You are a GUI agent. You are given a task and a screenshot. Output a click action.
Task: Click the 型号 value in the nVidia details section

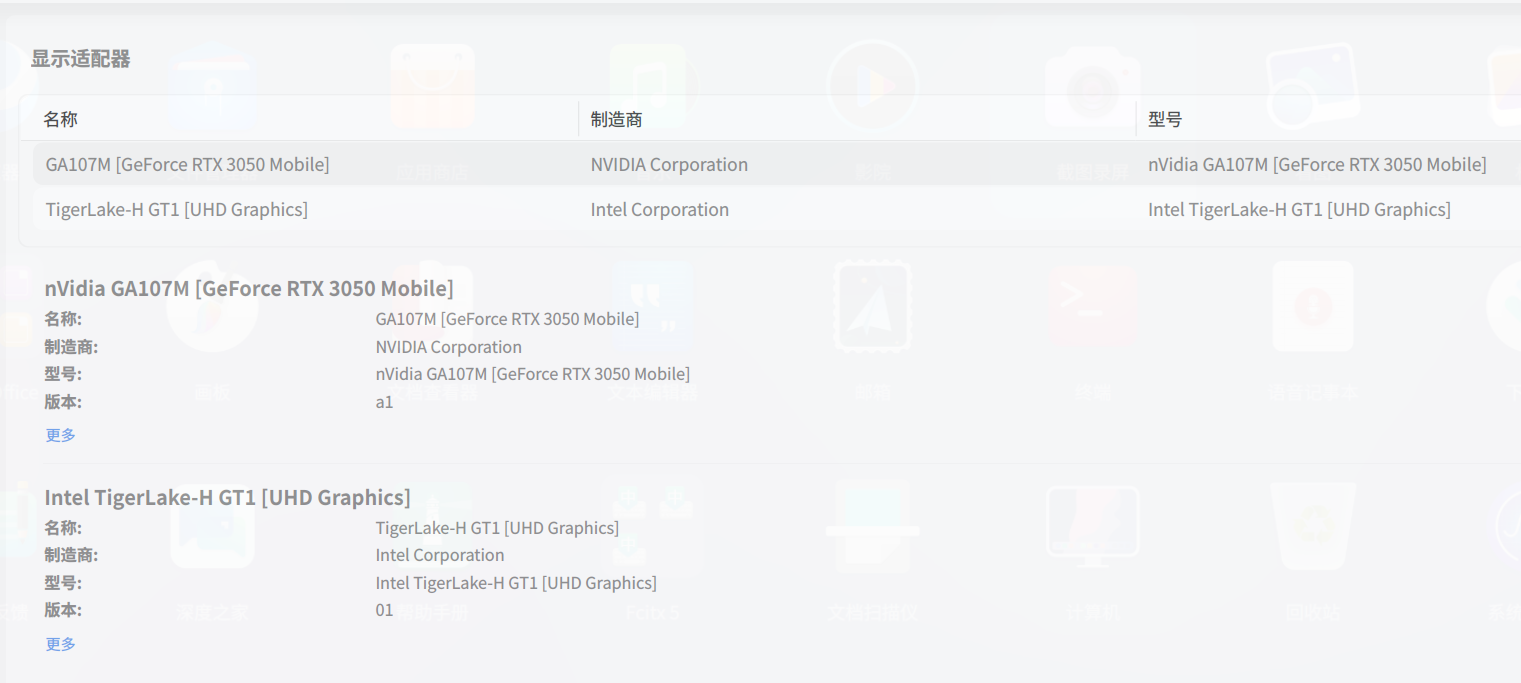[533, 374]
